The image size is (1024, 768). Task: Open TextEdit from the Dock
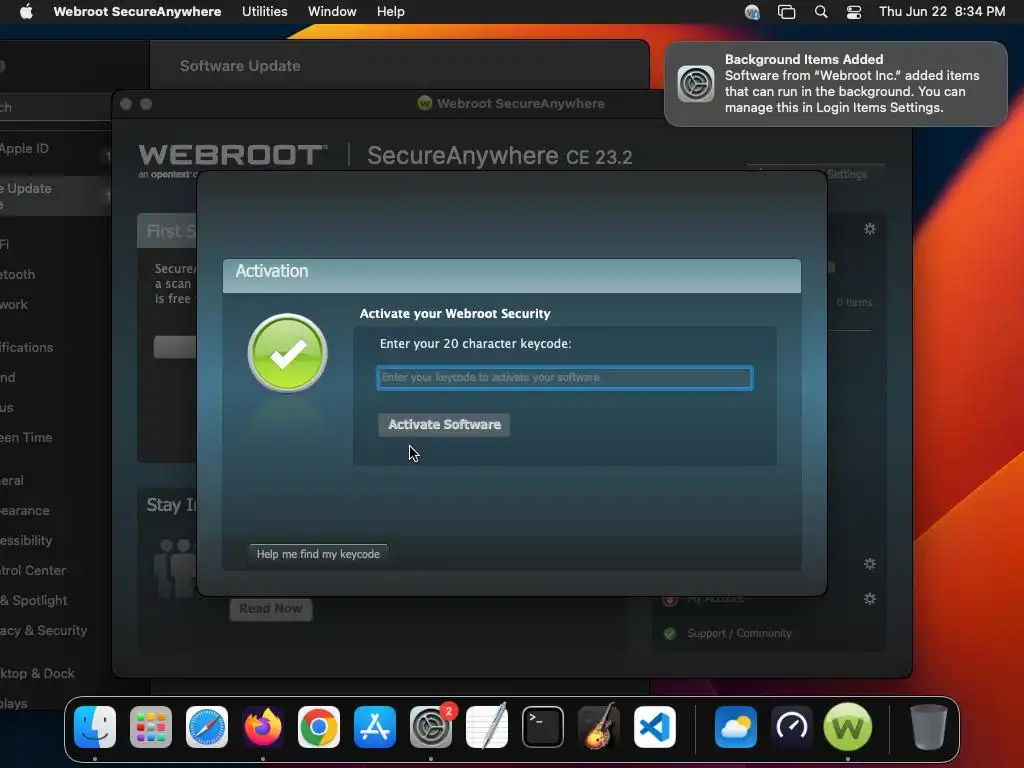pos(487,726)
